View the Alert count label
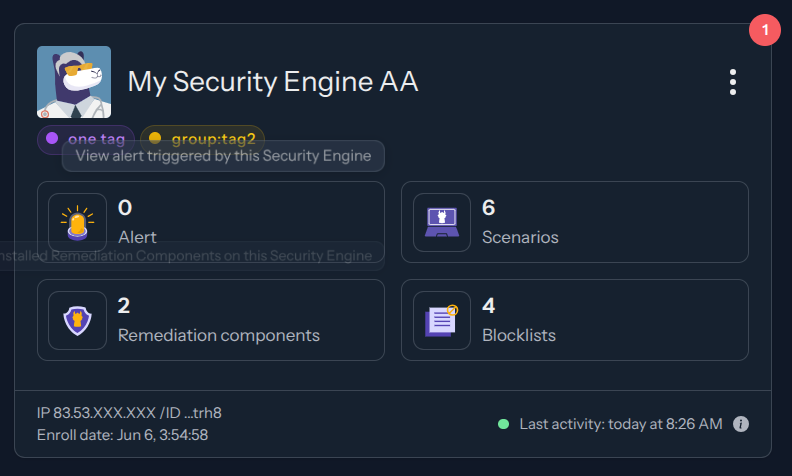 pos(137,237)
